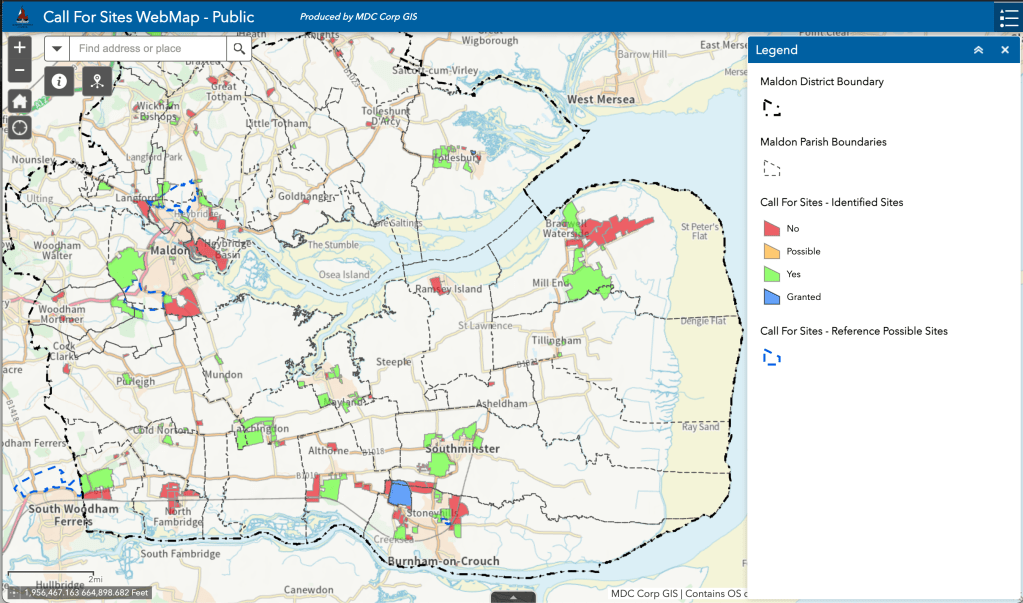Open the search source dropdown arrow

click(x=57, y=48)
